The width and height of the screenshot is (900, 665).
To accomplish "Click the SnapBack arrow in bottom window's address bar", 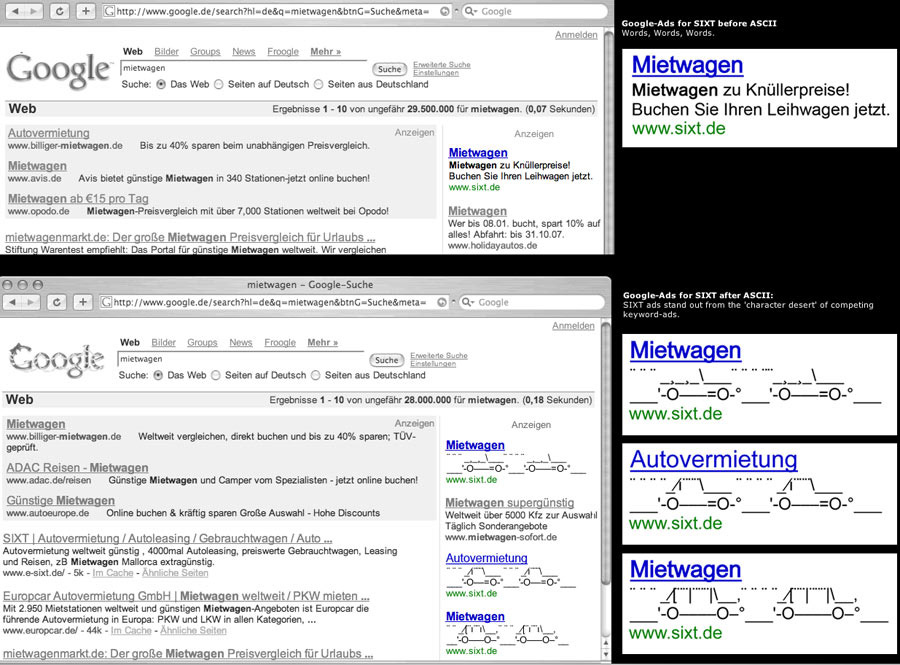I will click(x=442, y=302).
